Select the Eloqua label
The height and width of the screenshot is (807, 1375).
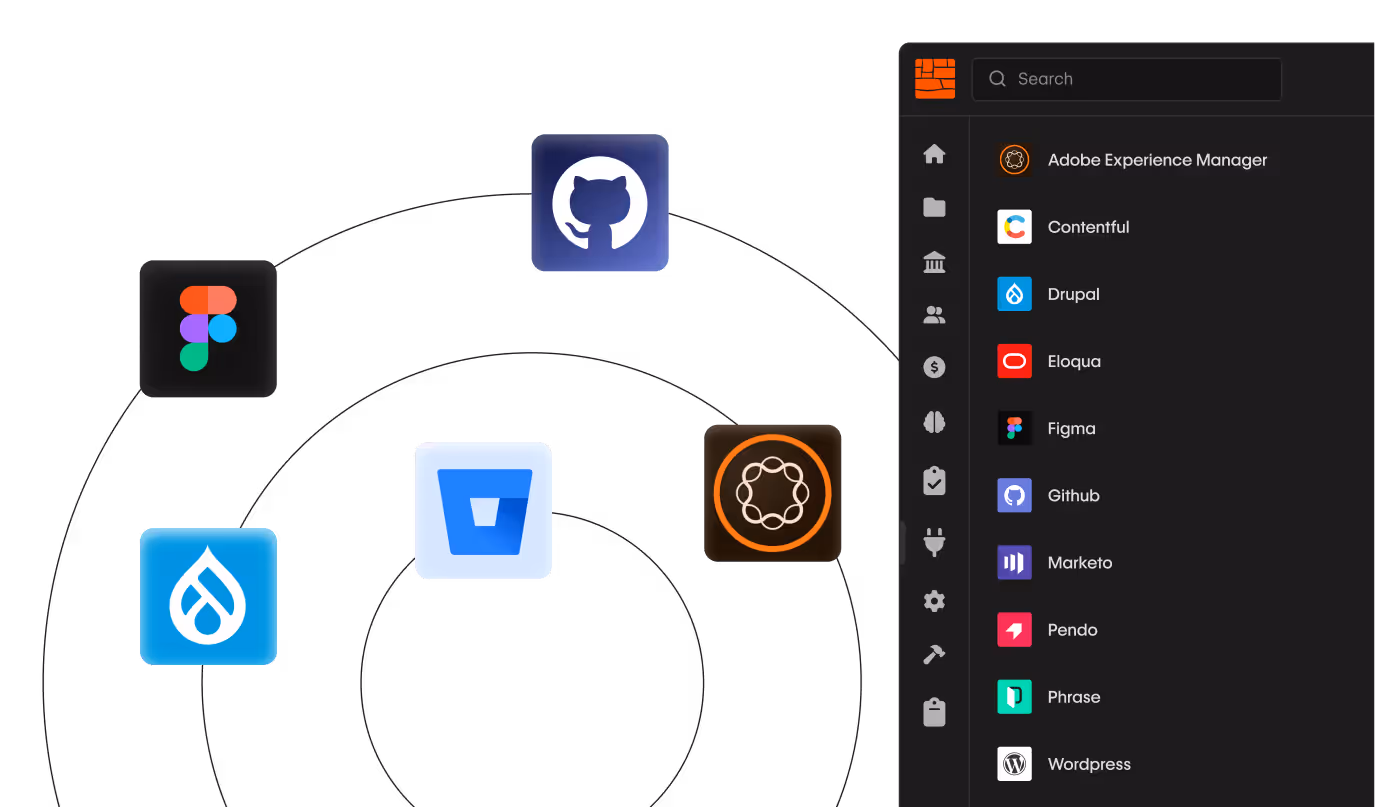[1074, 361]
